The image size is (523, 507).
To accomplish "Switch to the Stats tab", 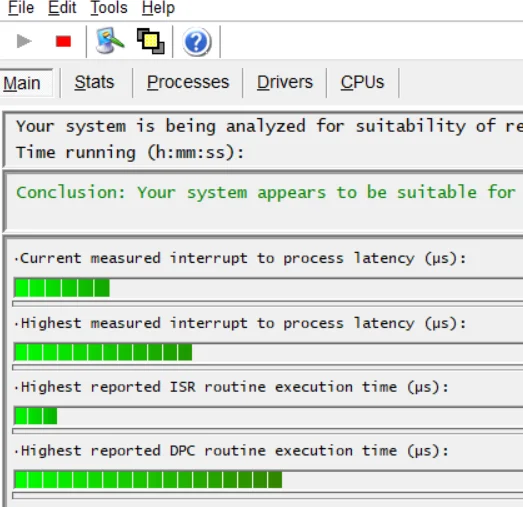I will tap(94, 82).
